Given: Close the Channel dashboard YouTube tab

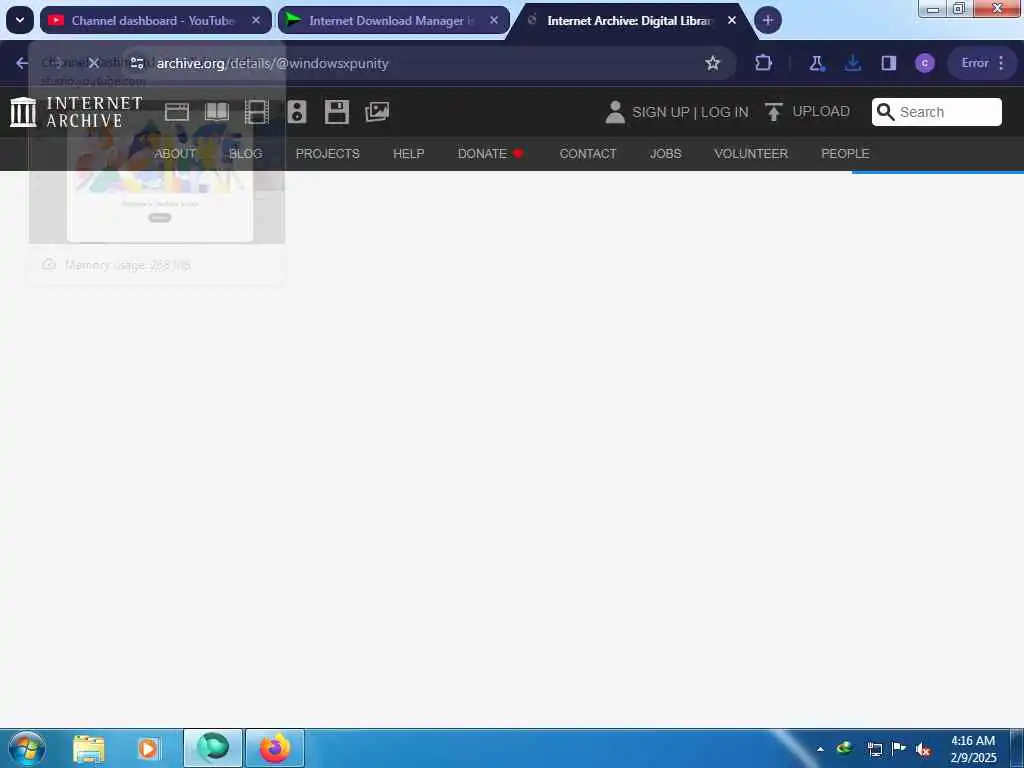Looking at the screenshot, I should [256, 20].
